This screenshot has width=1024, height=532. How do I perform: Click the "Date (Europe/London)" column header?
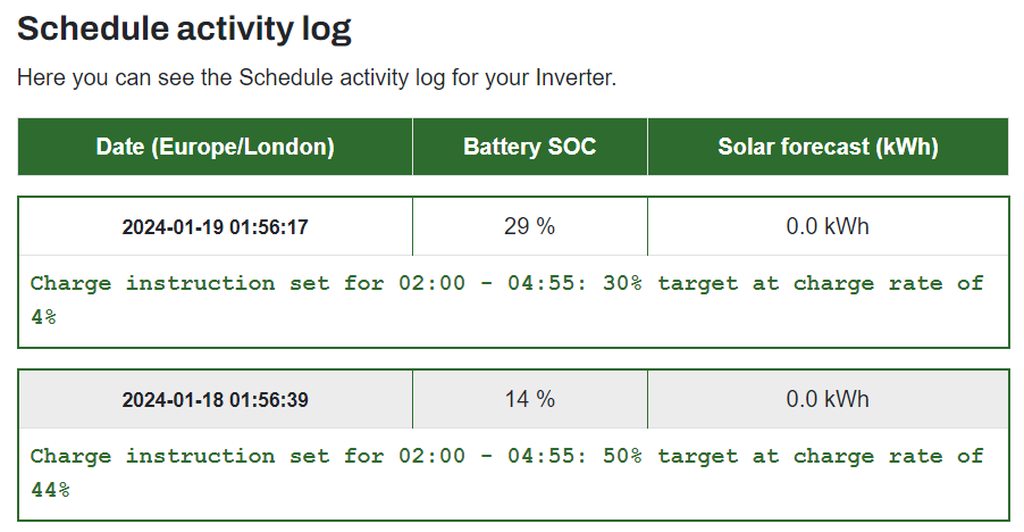pyautogui.click(x=215, y=147)
